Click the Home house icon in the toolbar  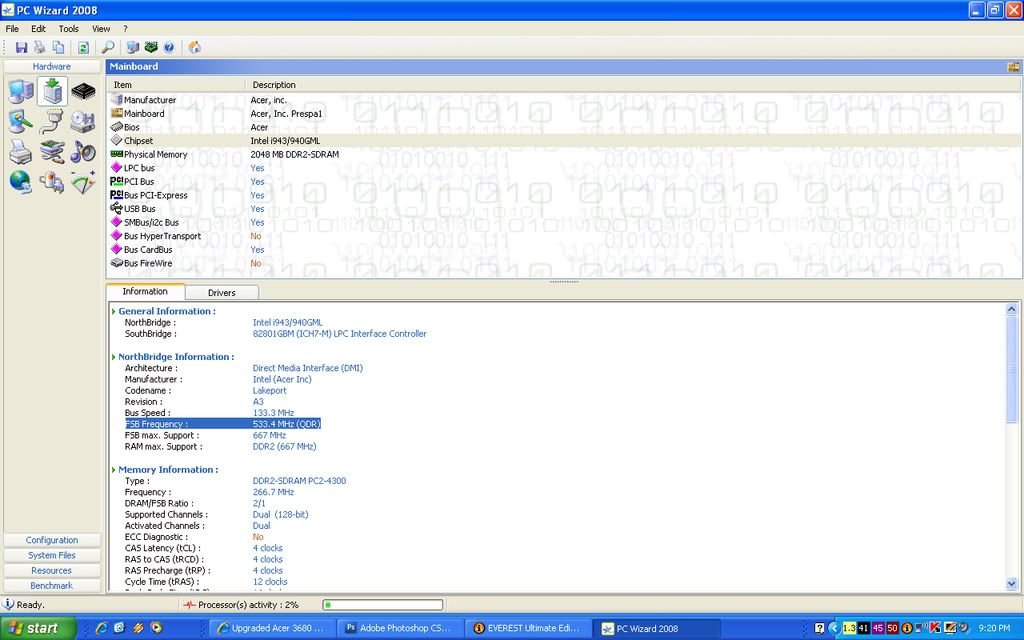coord(195,48)
